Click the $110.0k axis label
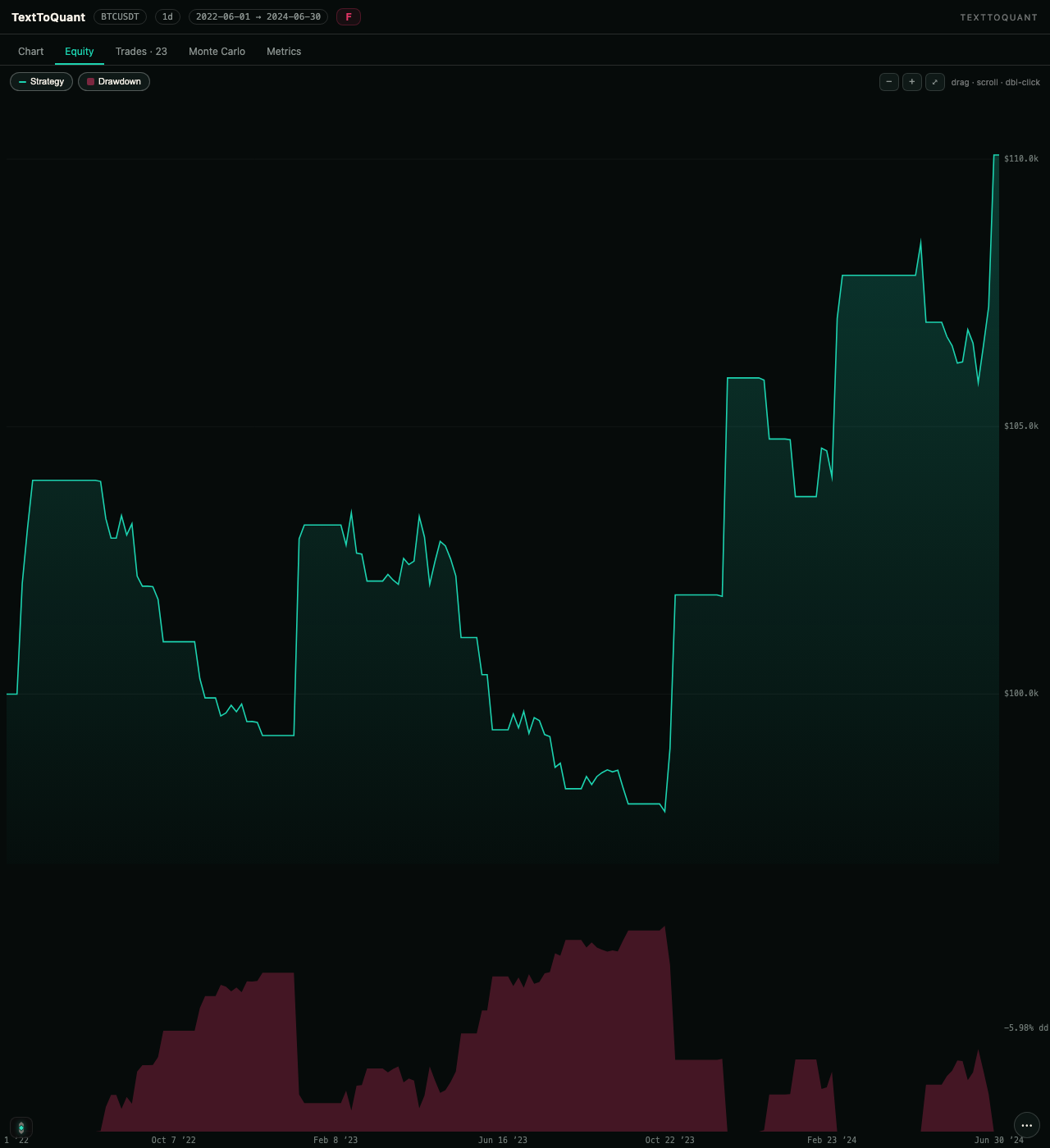The image size is (1050, 1148). coord(1021,159)
